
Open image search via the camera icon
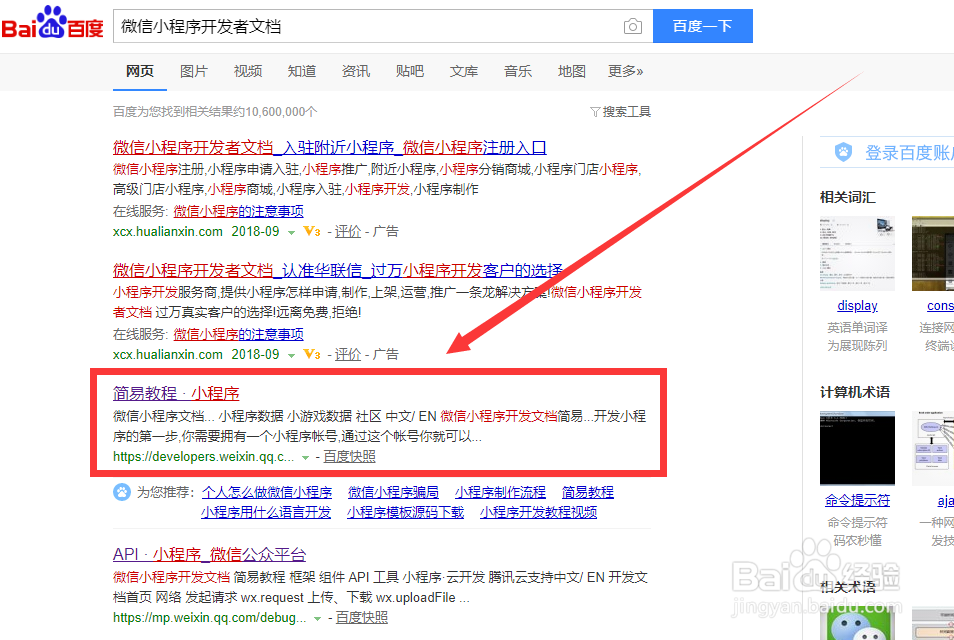[x=632, y=26]
